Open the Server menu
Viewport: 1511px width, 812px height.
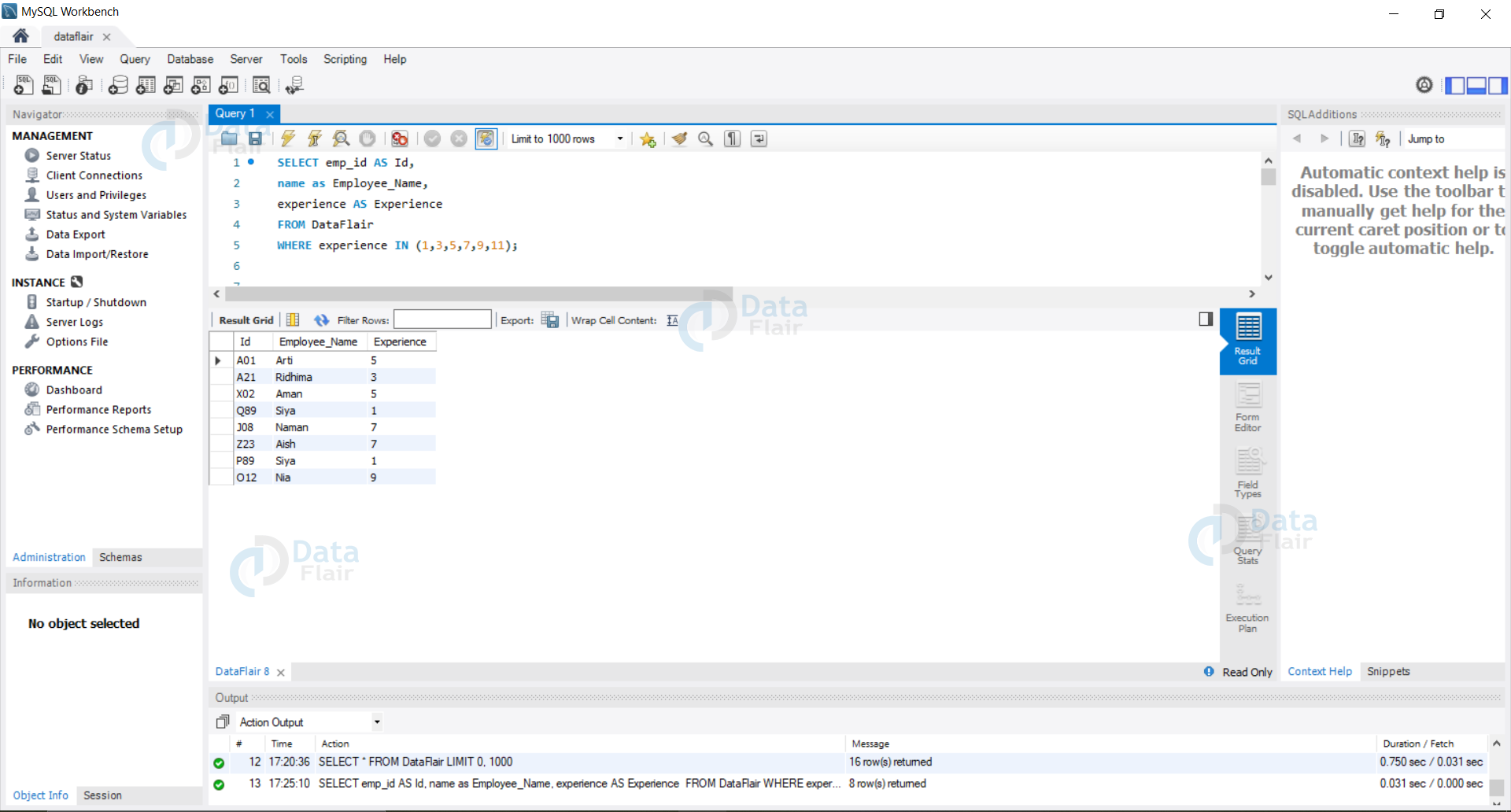click(x=246, y=59)
